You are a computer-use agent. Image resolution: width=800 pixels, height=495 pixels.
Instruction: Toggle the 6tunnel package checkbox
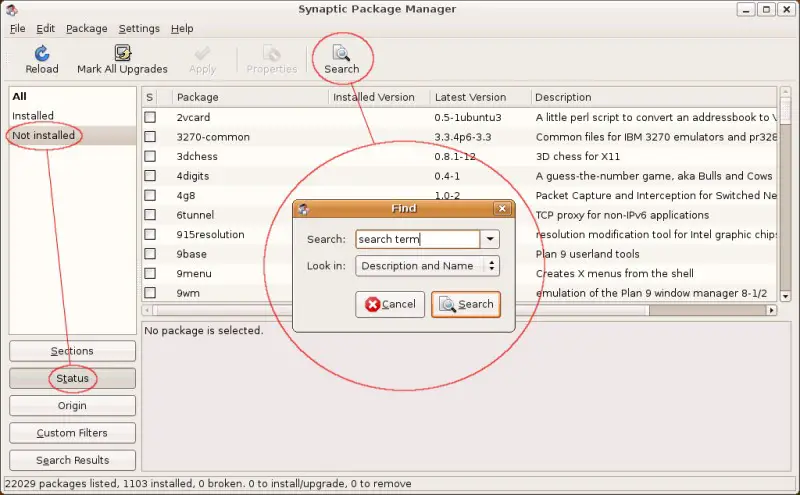click(150, 215)
